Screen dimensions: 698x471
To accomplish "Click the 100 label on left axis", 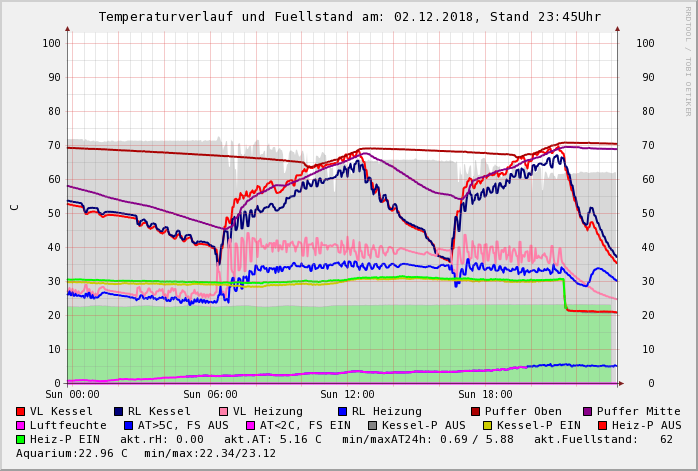I will point(51,43).
